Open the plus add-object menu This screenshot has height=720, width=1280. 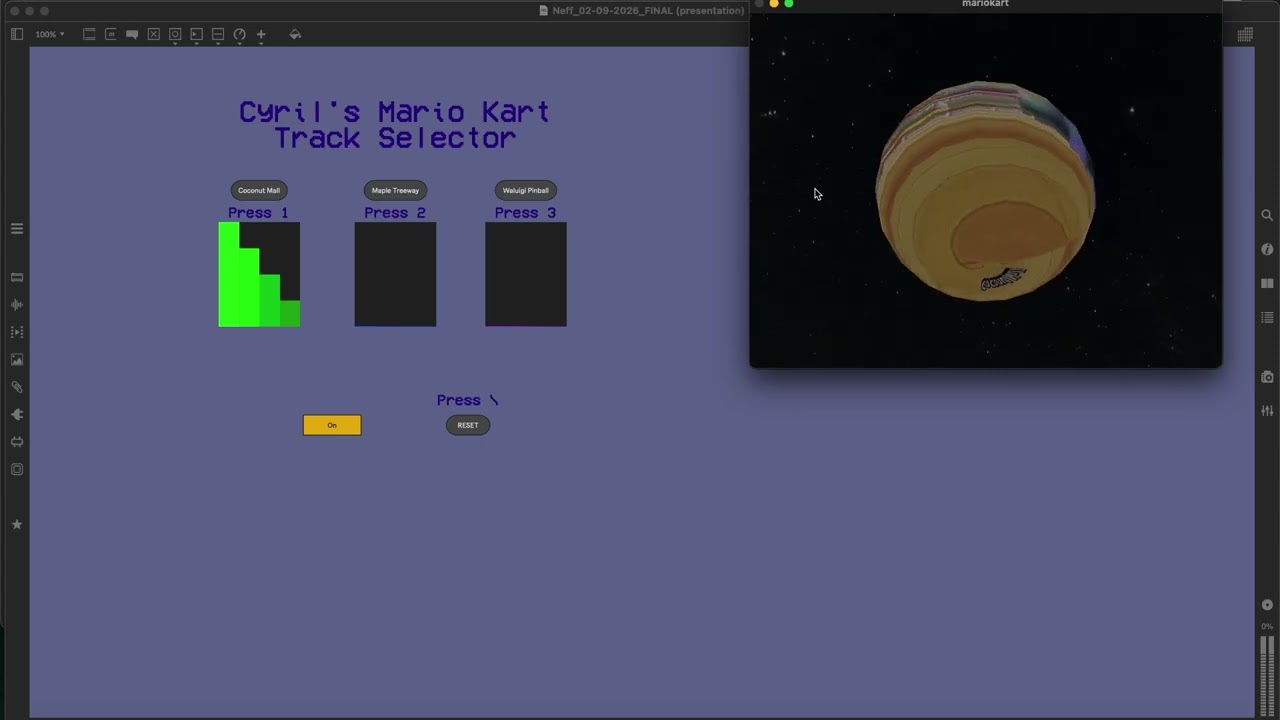click(261, 34)
